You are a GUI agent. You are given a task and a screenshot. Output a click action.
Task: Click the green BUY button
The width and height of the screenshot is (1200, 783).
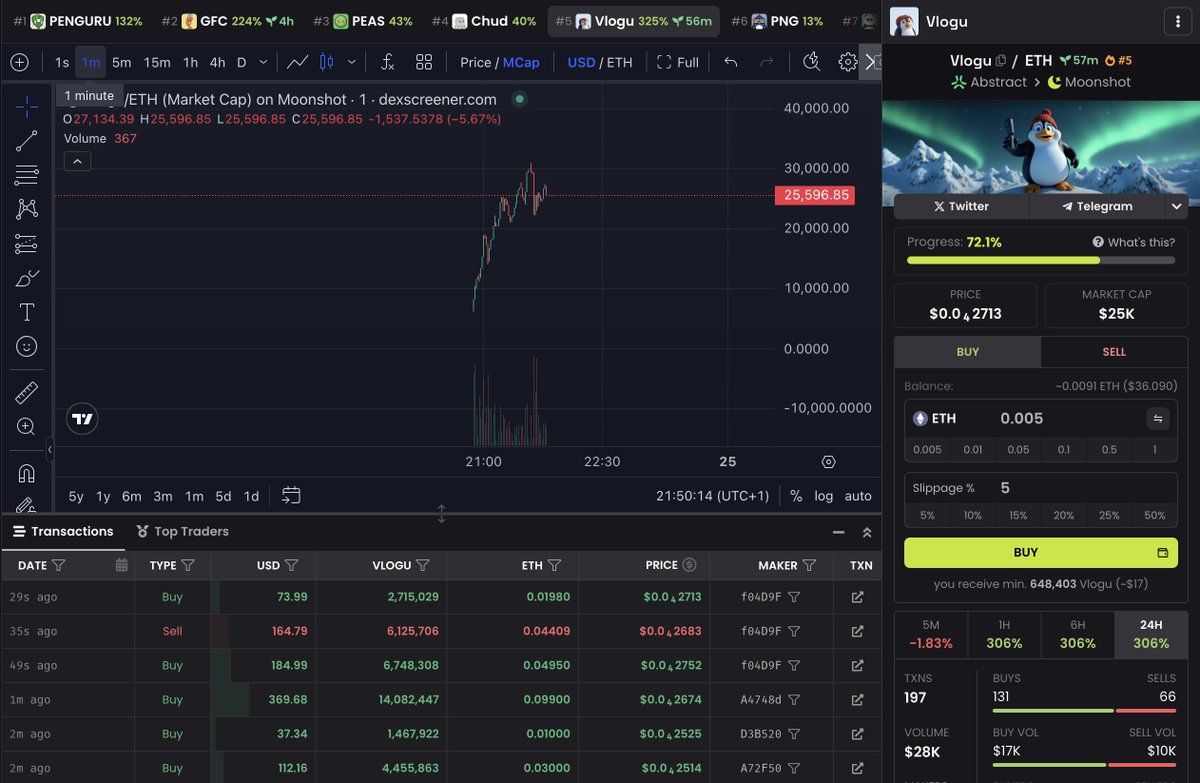pyautogui.click(x=1041, y=552)
